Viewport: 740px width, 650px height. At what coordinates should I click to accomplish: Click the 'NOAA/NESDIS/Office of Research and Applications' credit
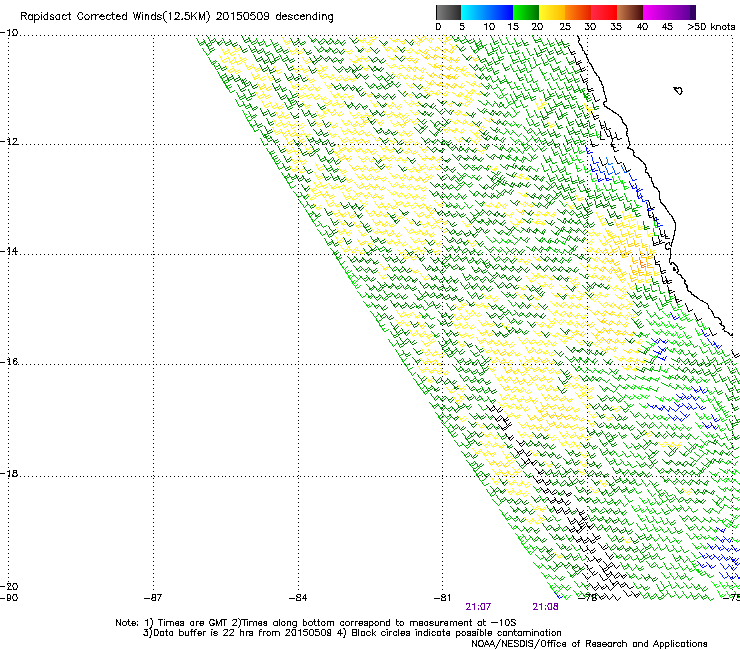(x=589, y=644)
